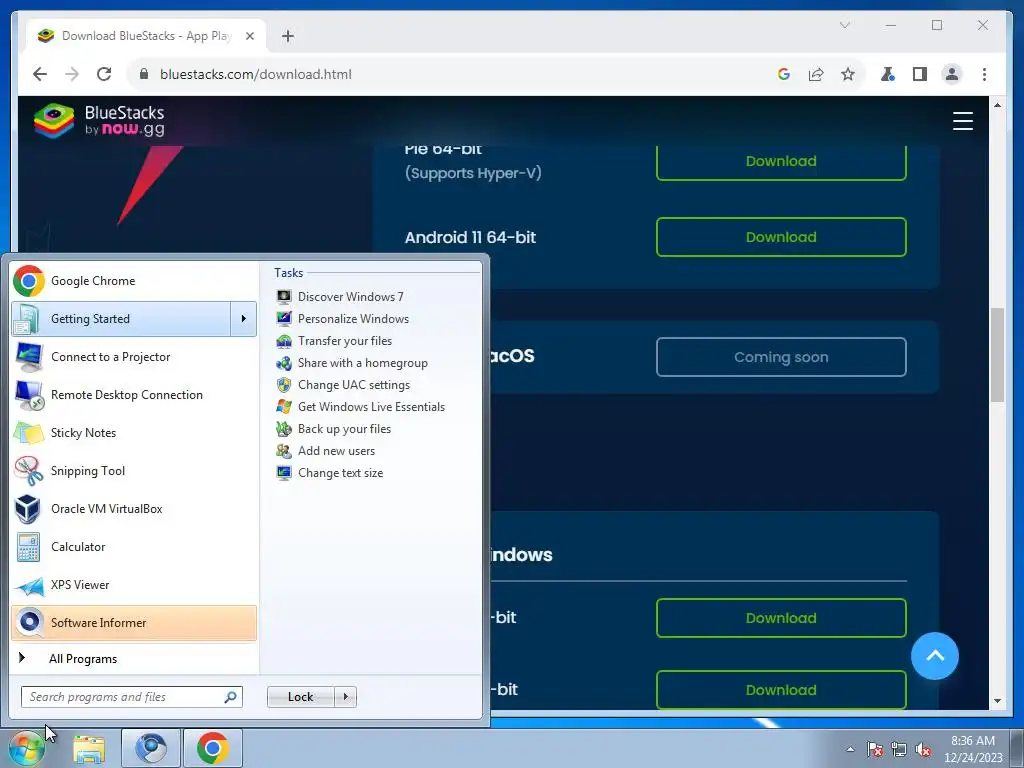Click the upper Download under Windows heading
This screenshot has height=768, width=1024.
(781, 618)
